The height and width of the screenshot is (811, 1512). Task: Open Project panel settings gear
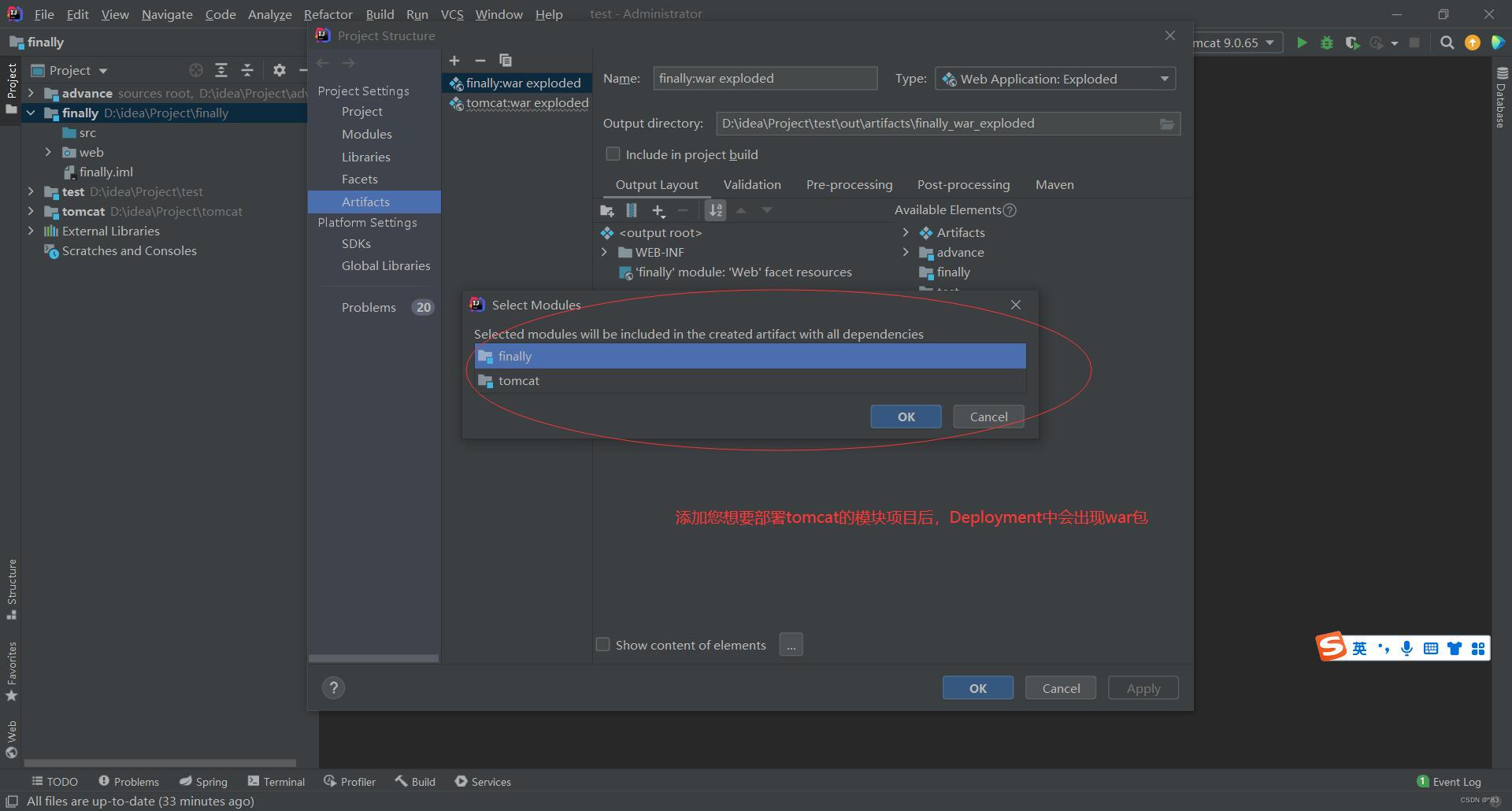[279, 70]
